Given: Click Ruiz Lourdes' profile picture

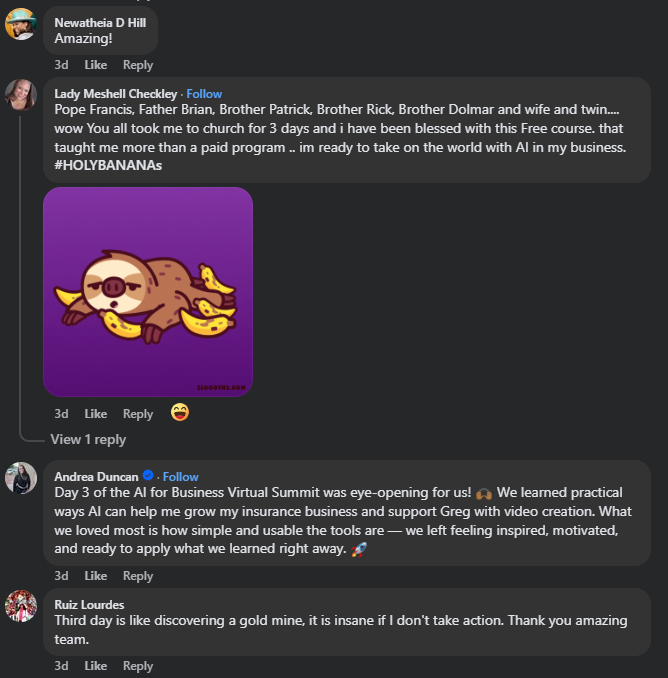Looking at the screenshot, I should [21, 606].
